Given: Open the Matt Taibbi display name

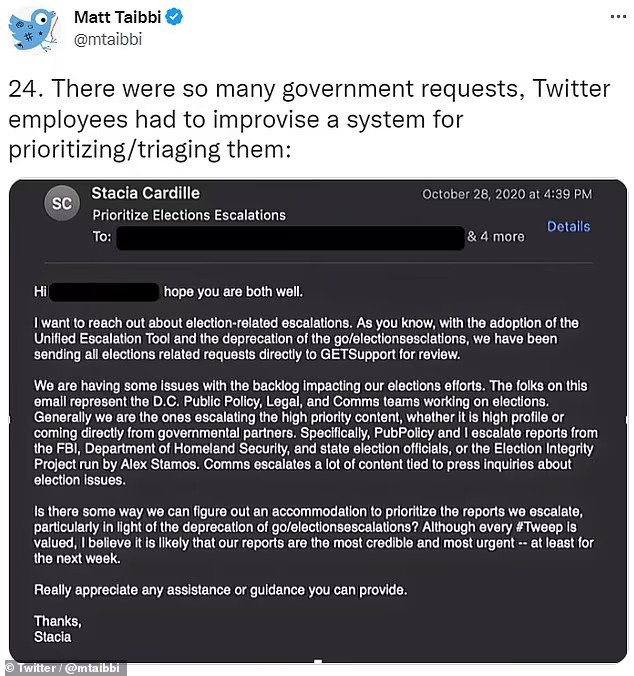Looking at the screenshot, I should (117, 17).
